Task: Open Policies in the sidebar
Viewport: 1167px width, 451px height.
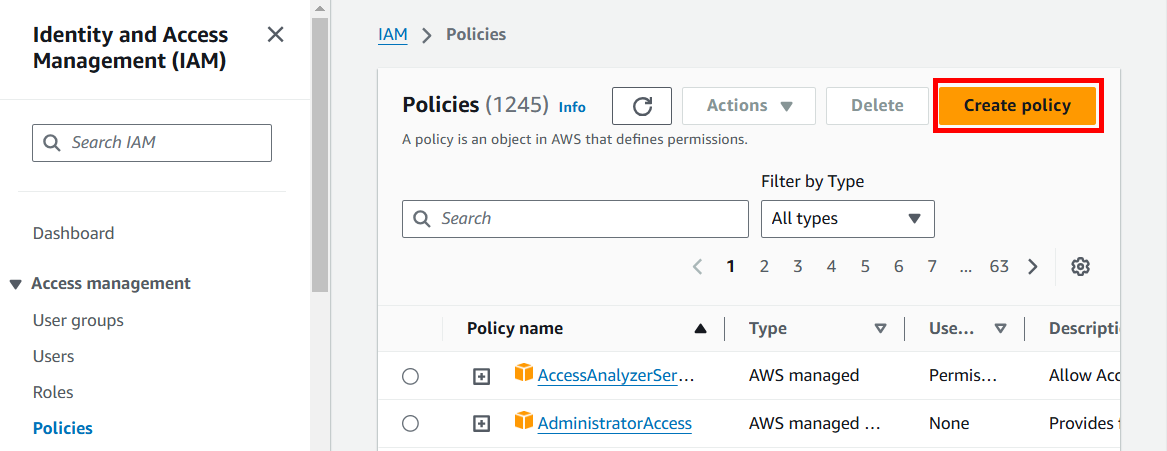Action: [x=63, y=428]
